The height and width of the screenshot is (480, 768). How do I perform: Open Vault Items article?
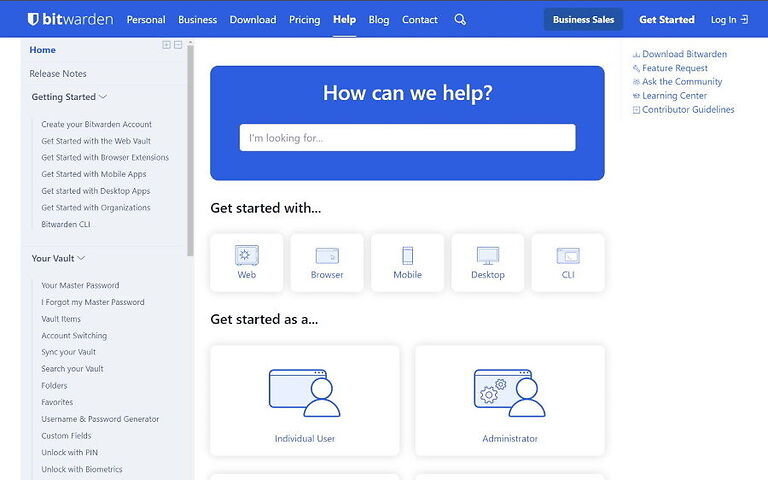[61, 319]
